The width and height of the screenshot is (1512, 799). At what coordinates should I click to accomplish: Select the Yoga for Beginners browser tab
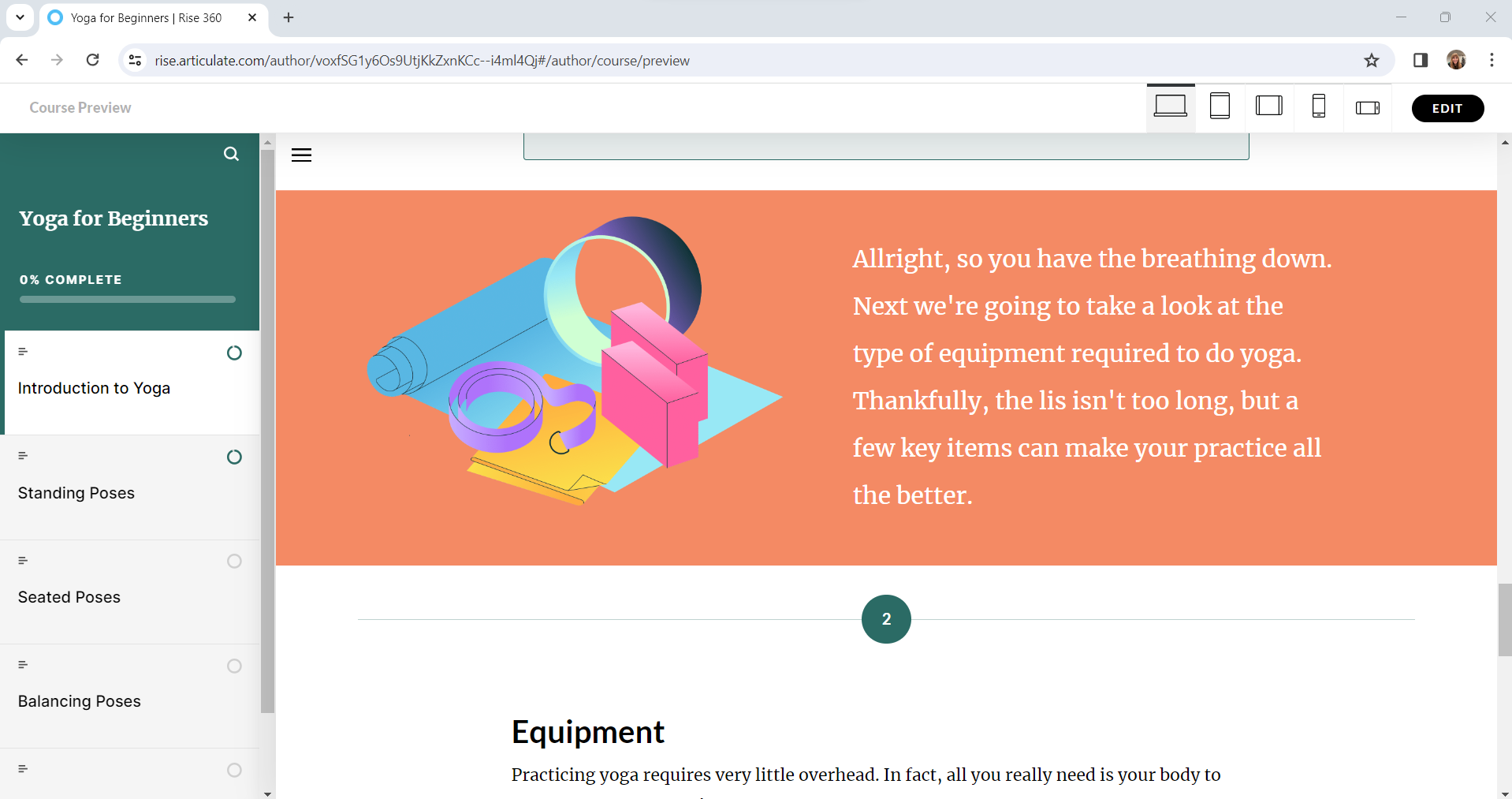tap(154, 18)
